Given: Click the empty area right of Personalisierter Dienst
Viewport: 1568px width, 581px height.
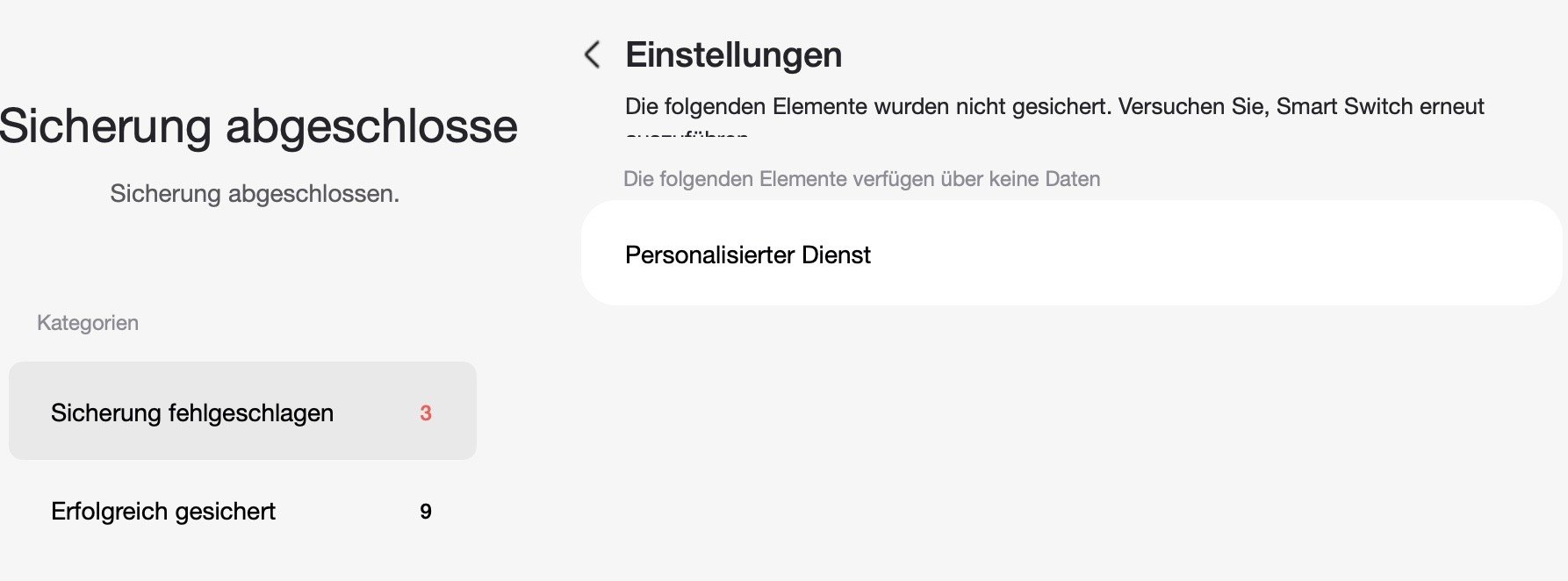Looking at the screenshot, I should click(x=1229, y=255).
